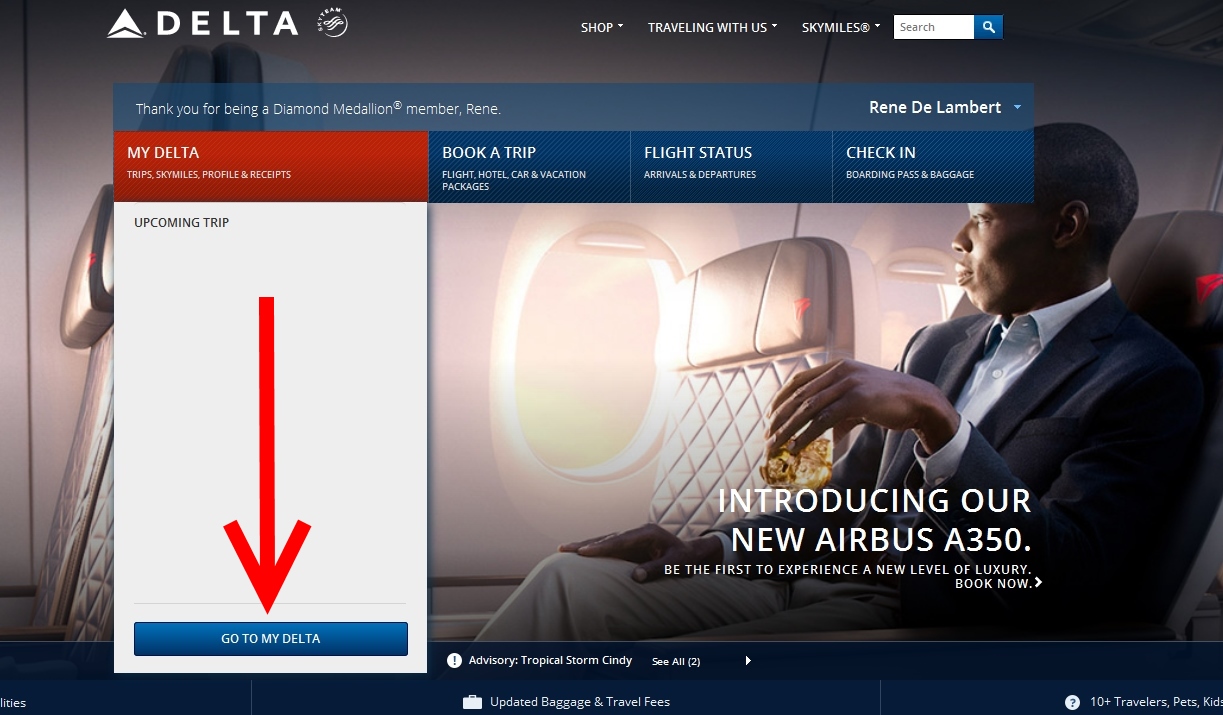Open the SkyMiles dropdown menu
Viewport: 1223px width, 715px height.
(x=841, y=27)
